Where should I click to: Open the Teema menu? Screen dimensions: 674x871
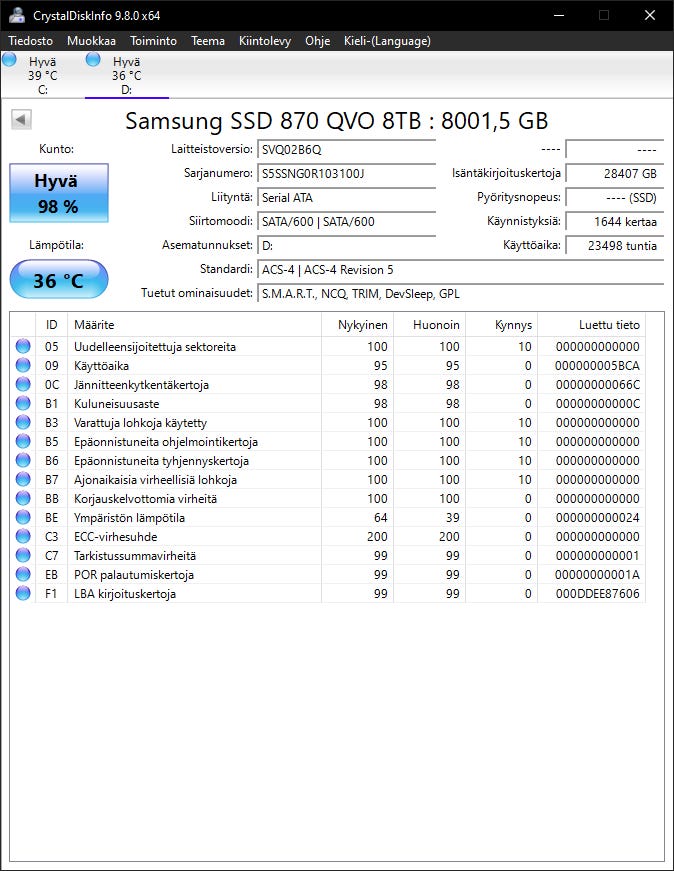click(x=208, y=41)
